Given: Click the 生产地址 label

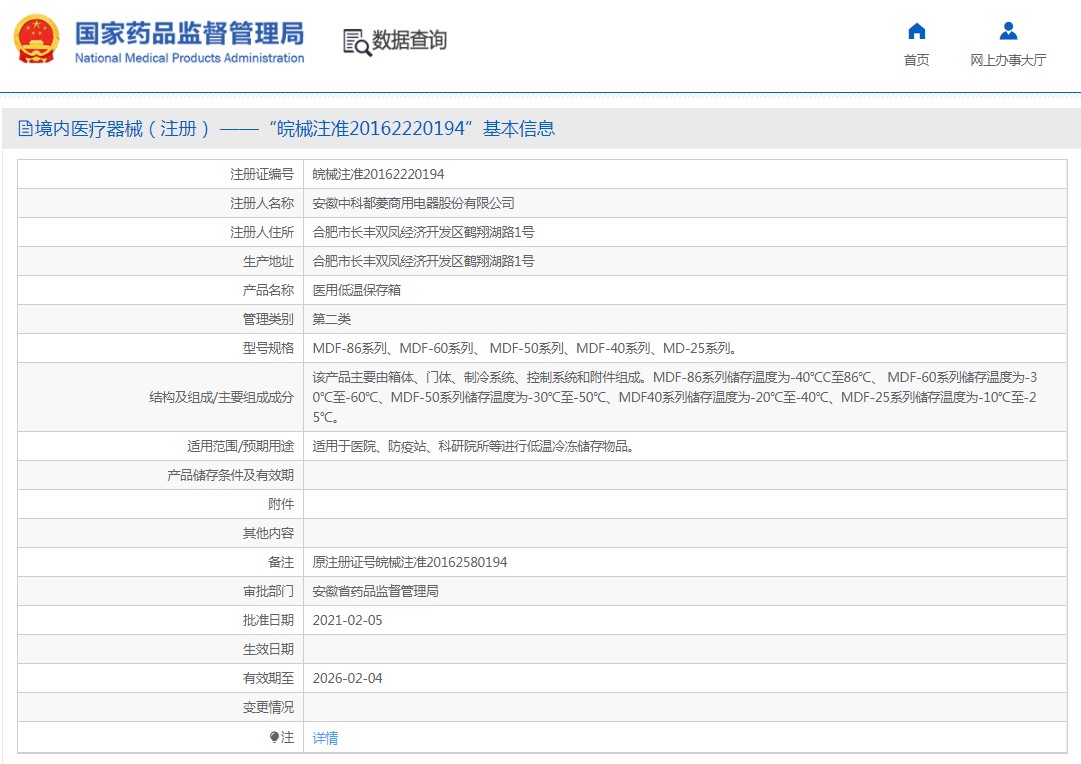Looking at the screenshot, I should pos(268,261).
